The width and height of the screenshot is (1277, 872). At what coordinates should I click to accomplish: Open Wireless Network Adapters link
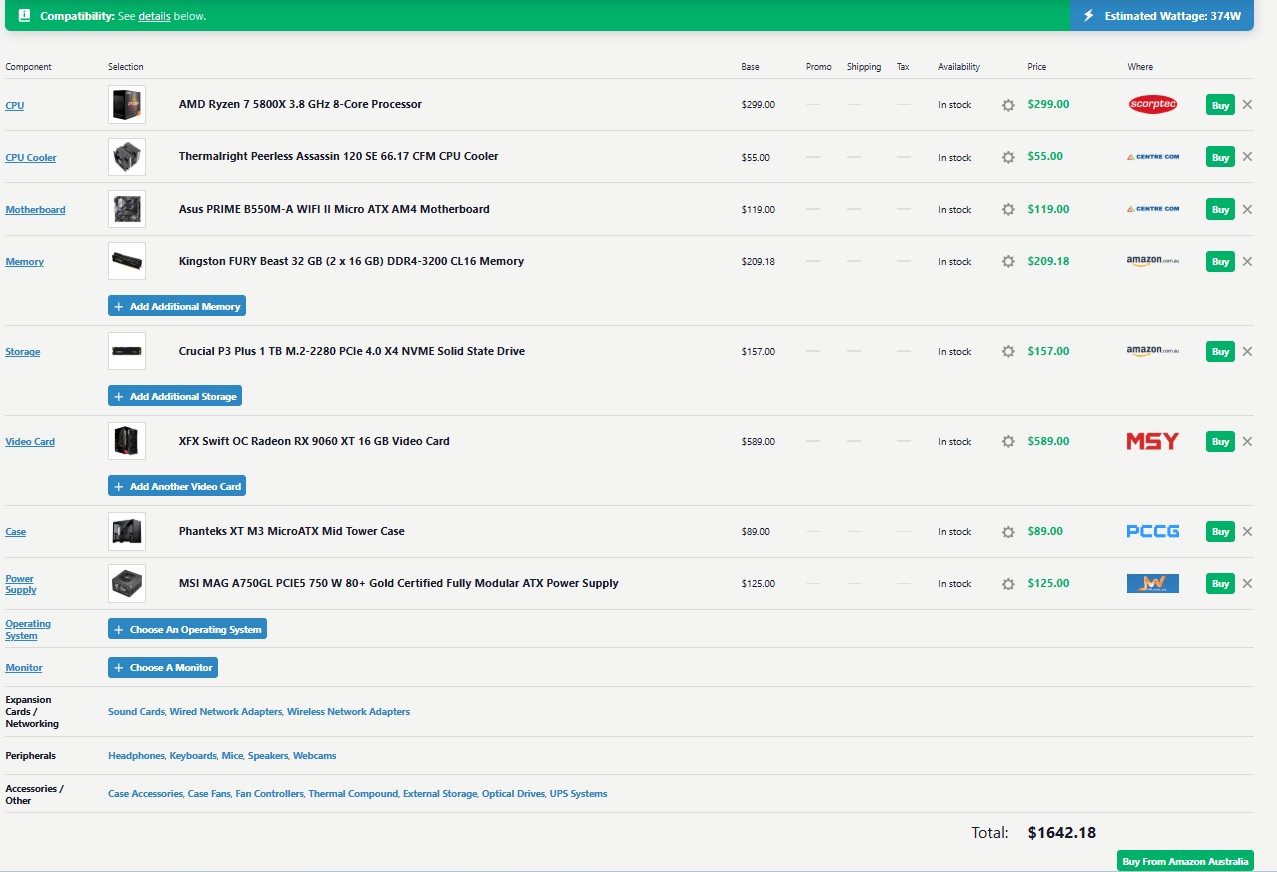(348, 711)
